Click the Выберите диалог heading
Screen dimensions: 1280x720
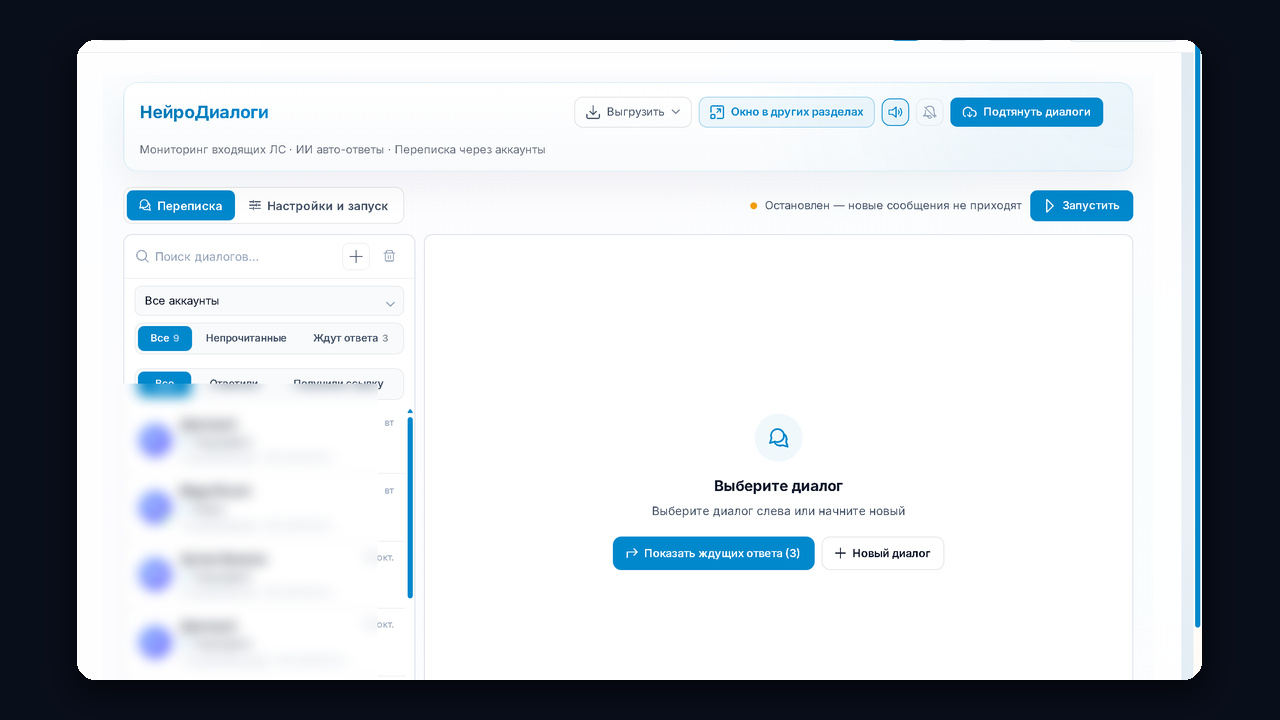[x=778, y=486]
